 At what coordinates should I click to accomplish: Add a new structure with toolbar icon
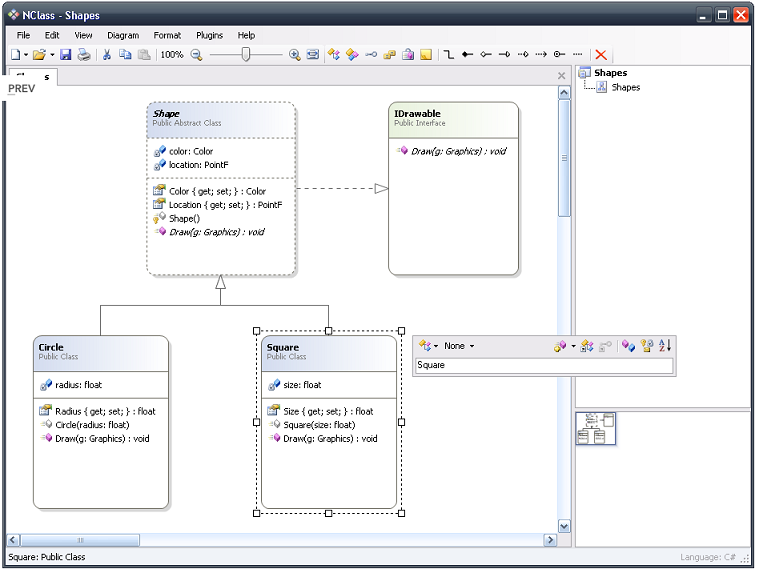pos(352,55)
